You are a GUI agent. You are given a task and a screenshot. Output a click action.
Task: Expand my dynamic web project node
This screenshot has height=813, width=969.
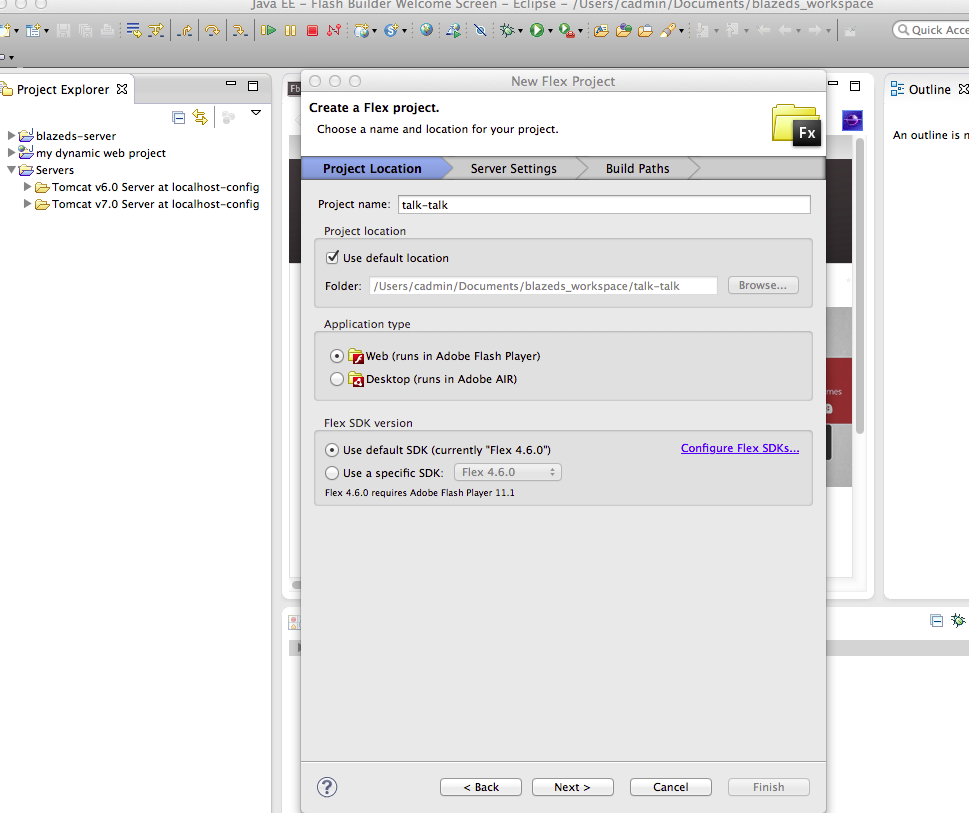[11, 153]
